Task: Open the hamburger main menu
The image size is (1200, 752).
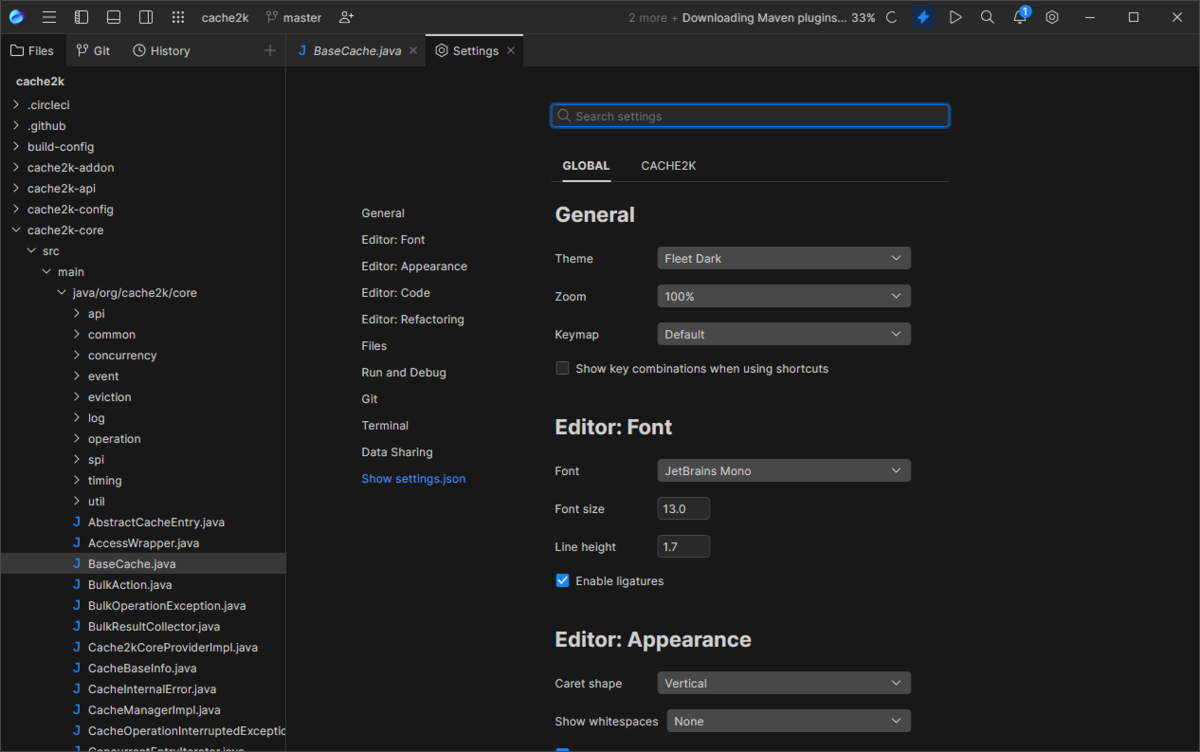Action: coord(49,17)
